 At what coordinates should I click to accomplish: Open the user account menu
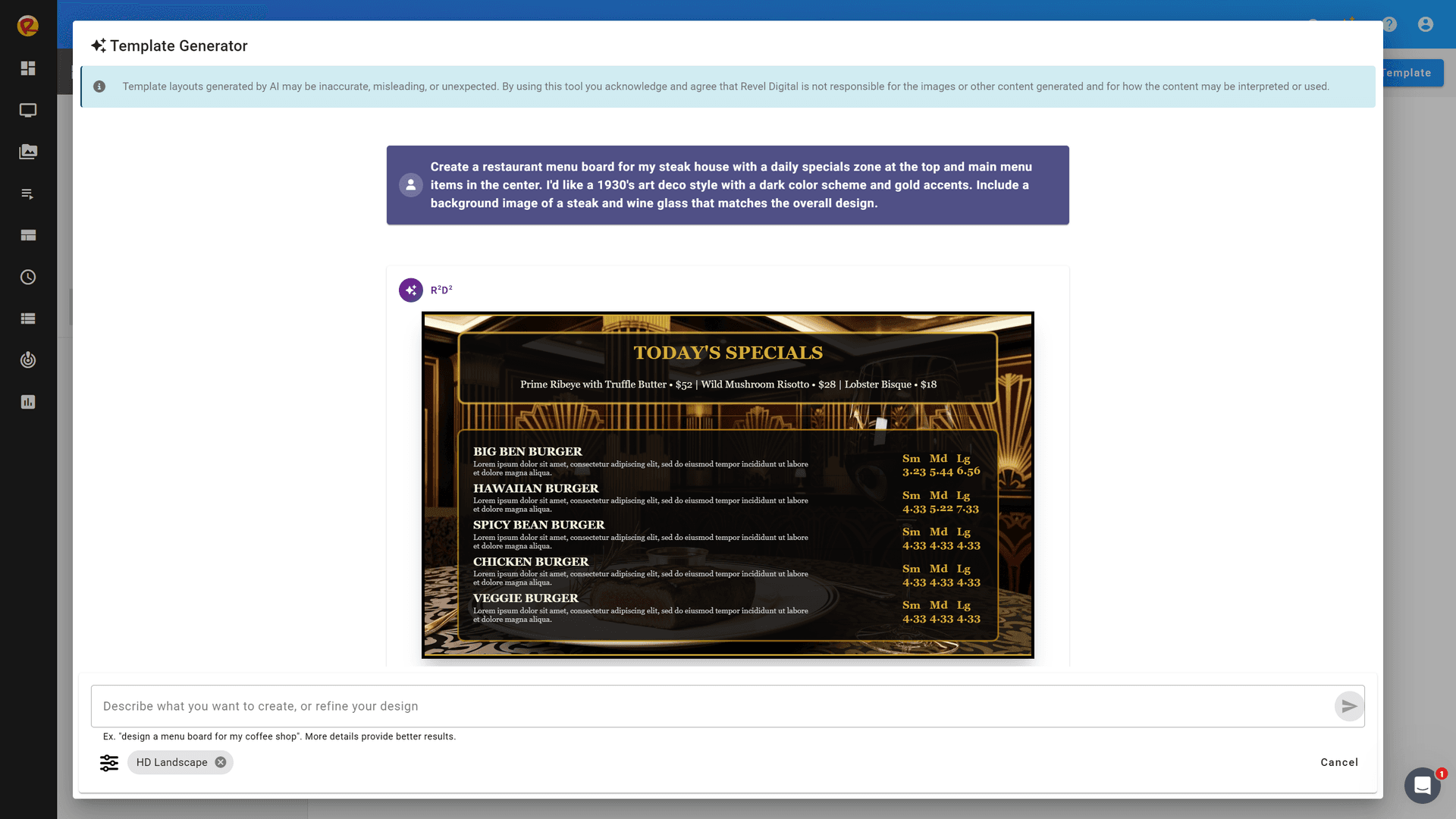pos(1426,24)
